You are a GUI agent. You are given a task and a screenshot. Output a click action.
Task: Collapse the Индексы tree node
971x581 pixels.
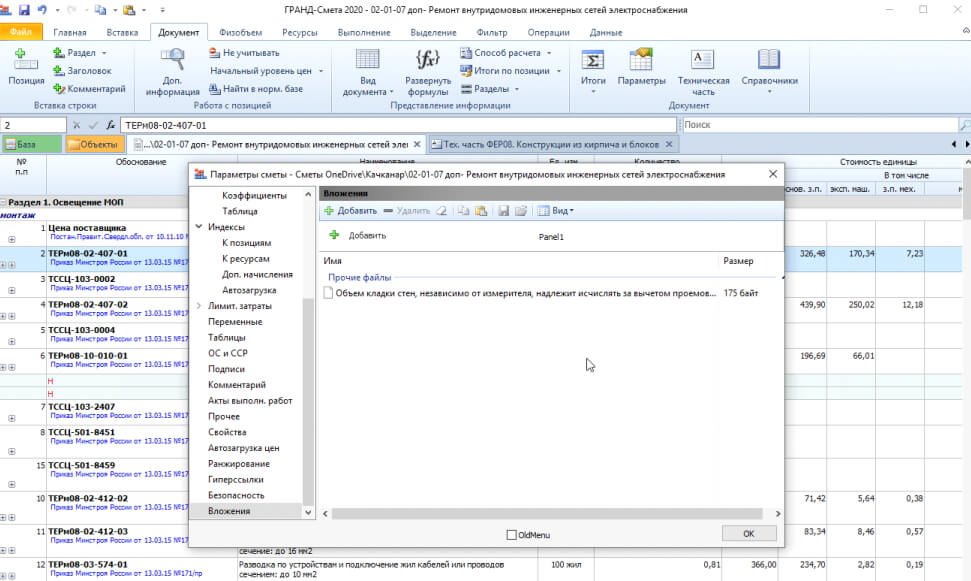(199, 227)
